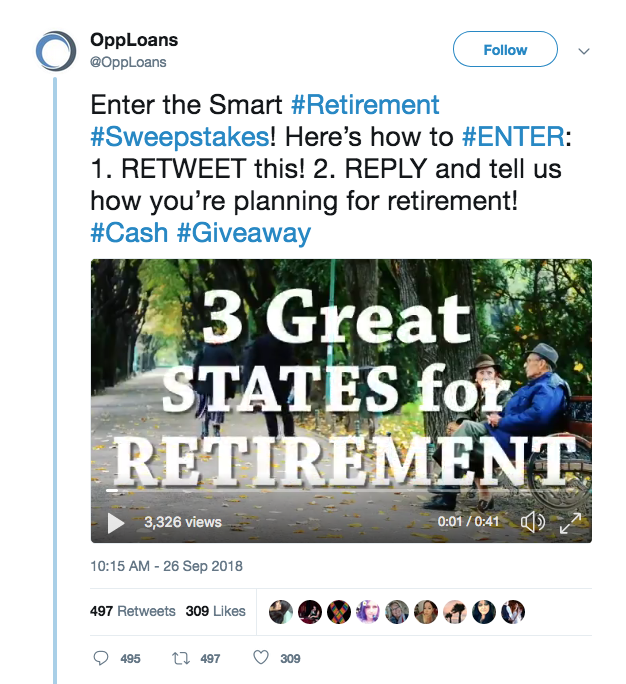Open the #Giveaway hashtag
This screenshot has height=684, width=626.
click(244, 233)
